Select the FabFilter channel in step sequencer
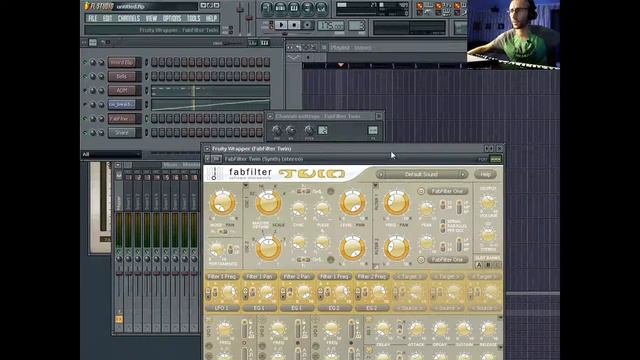Image resolution: width=640 pixels, height=360 pixels. coord(122,118)
